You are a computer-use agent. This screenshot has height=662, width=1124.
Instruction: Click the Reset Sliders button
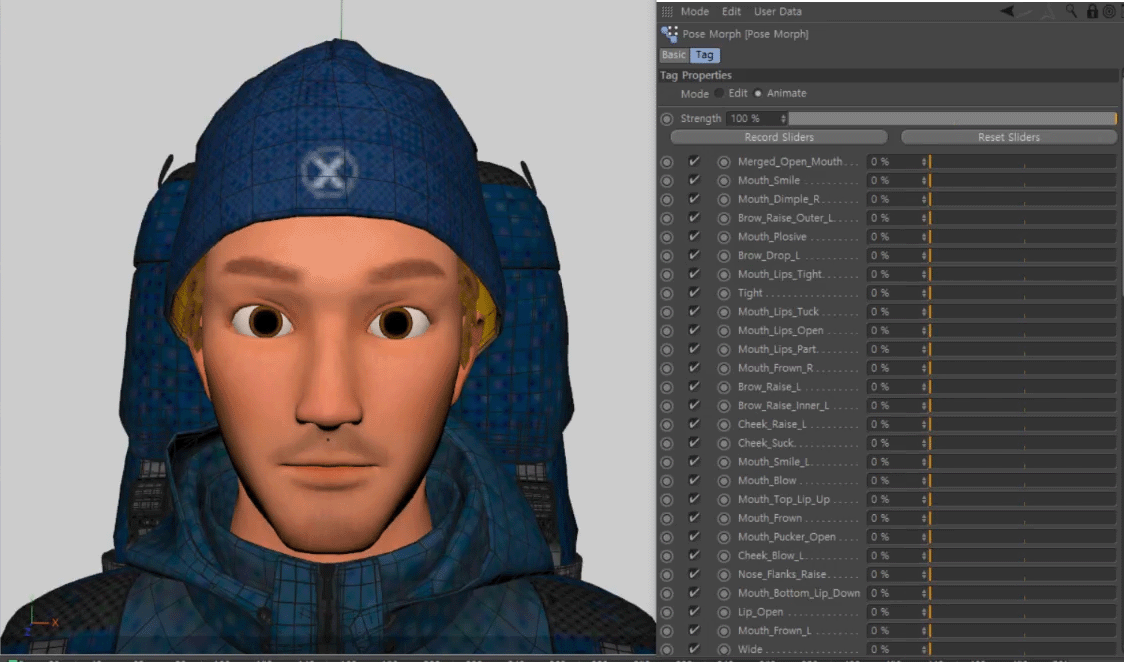coord(1009,137)
